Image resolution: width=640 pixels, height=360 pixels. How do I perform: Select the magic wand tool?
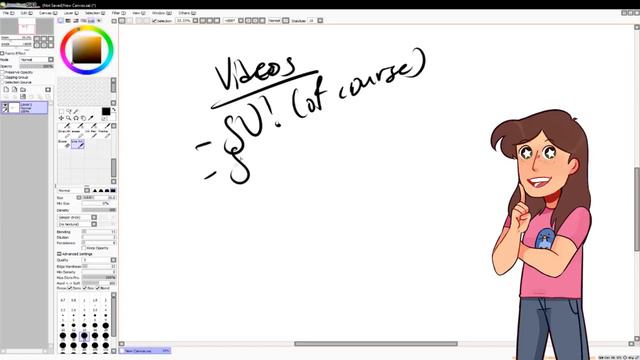click(x=76, y=111)
